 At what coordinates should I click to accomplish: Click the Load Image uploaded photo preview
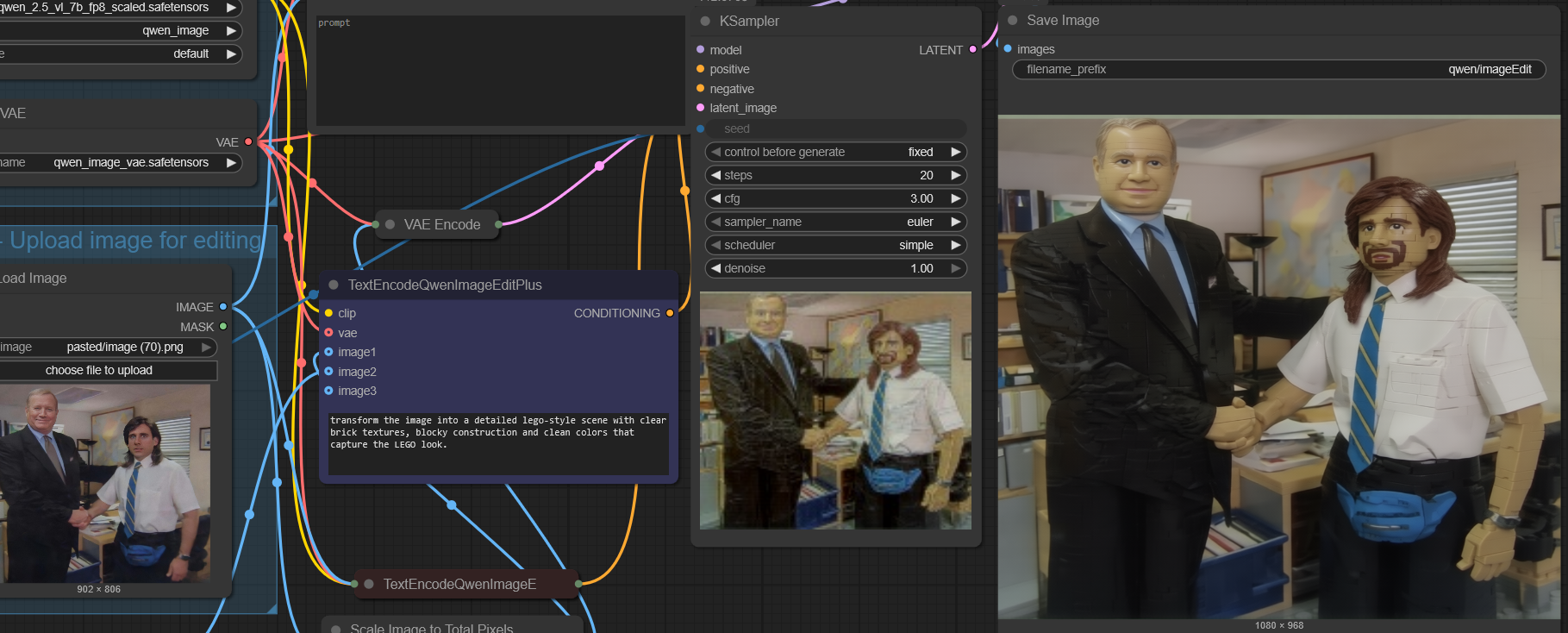click(x=105, y=483)
